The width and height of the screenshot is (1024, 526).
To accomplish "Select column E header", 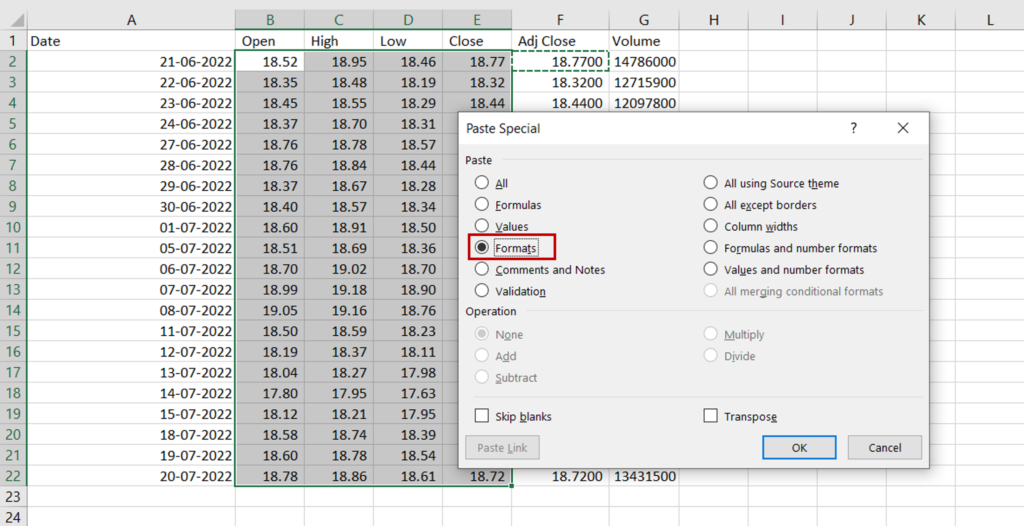I will (477, 20).
